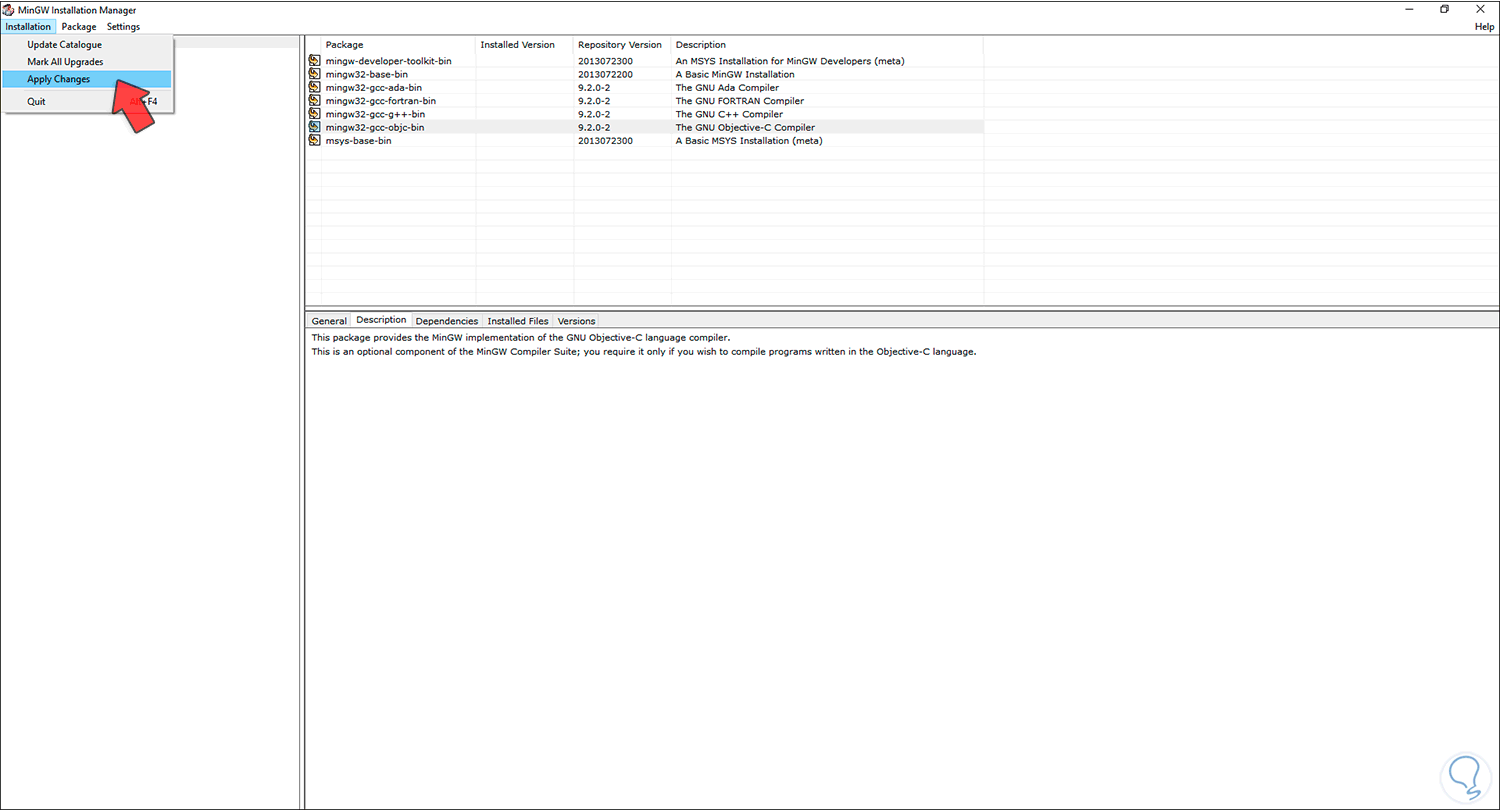Click the MinGW app icon in title bar
The image size is (1500, 811).
click(9, 9)
